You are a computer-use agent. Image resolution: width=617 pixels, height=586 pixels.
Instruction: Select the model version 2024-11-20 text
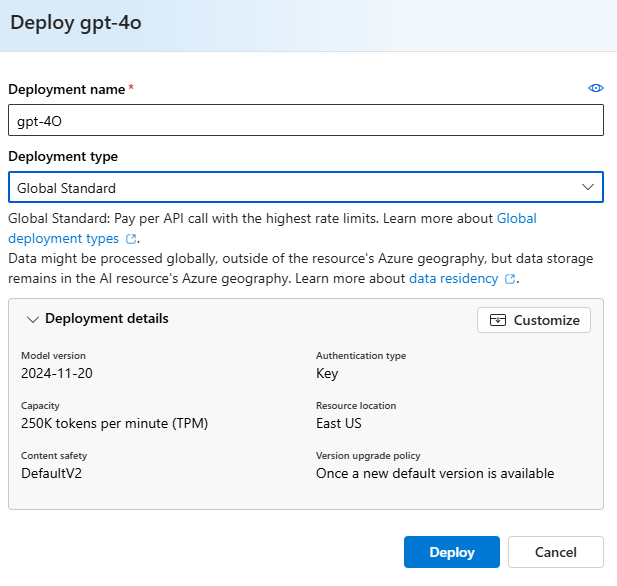(57, 373)
